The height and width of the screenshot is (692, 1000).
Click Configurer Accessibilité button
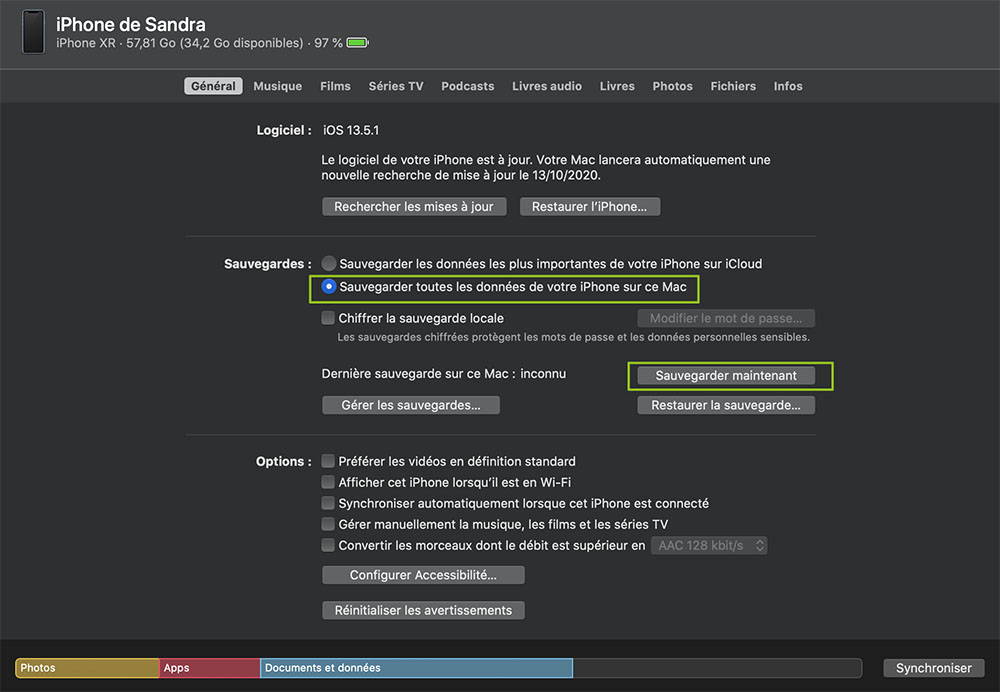[423, 575]
